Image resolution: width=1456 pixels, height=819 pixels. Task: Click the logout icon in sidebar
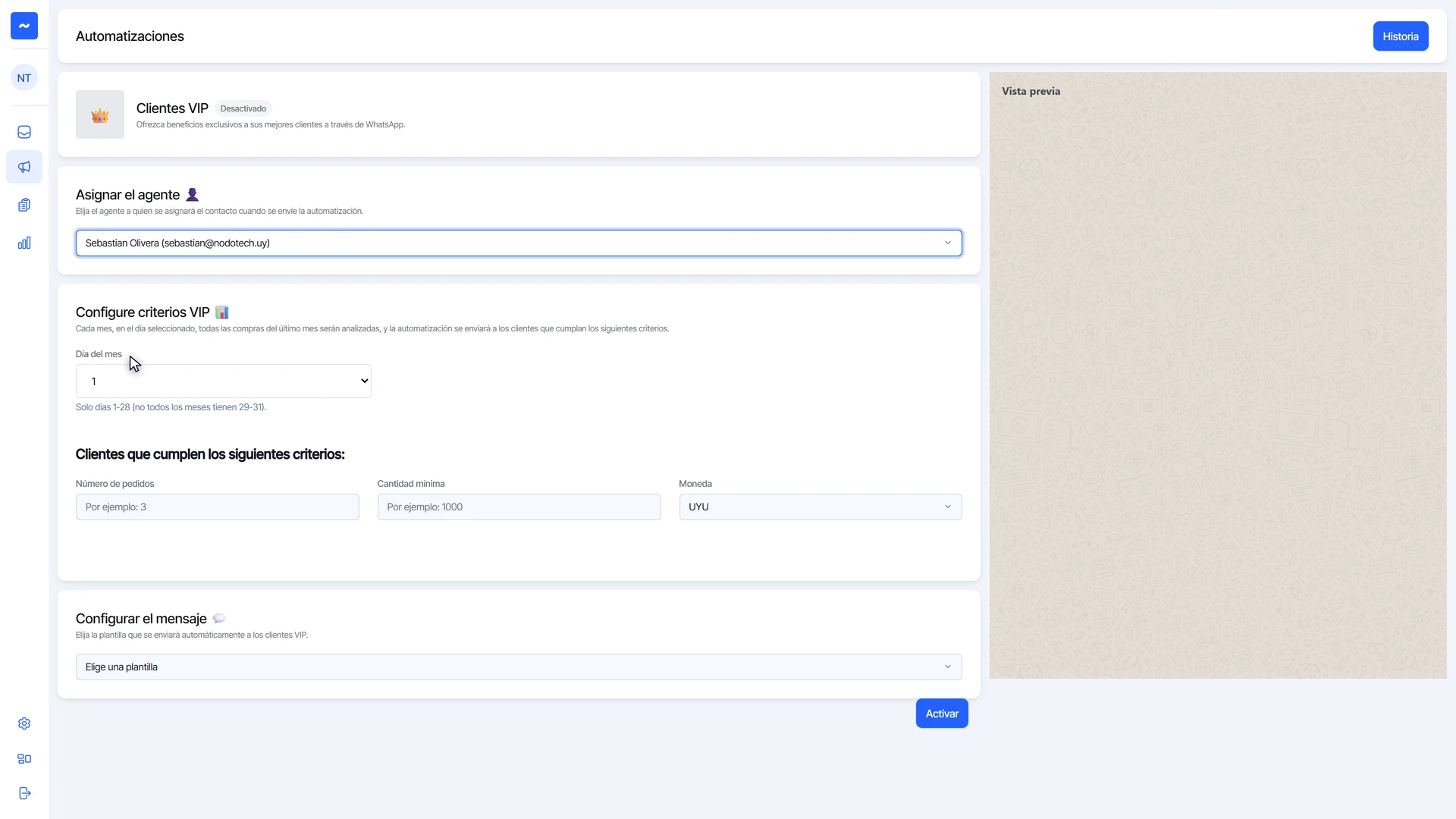click(x=24, y=794)
